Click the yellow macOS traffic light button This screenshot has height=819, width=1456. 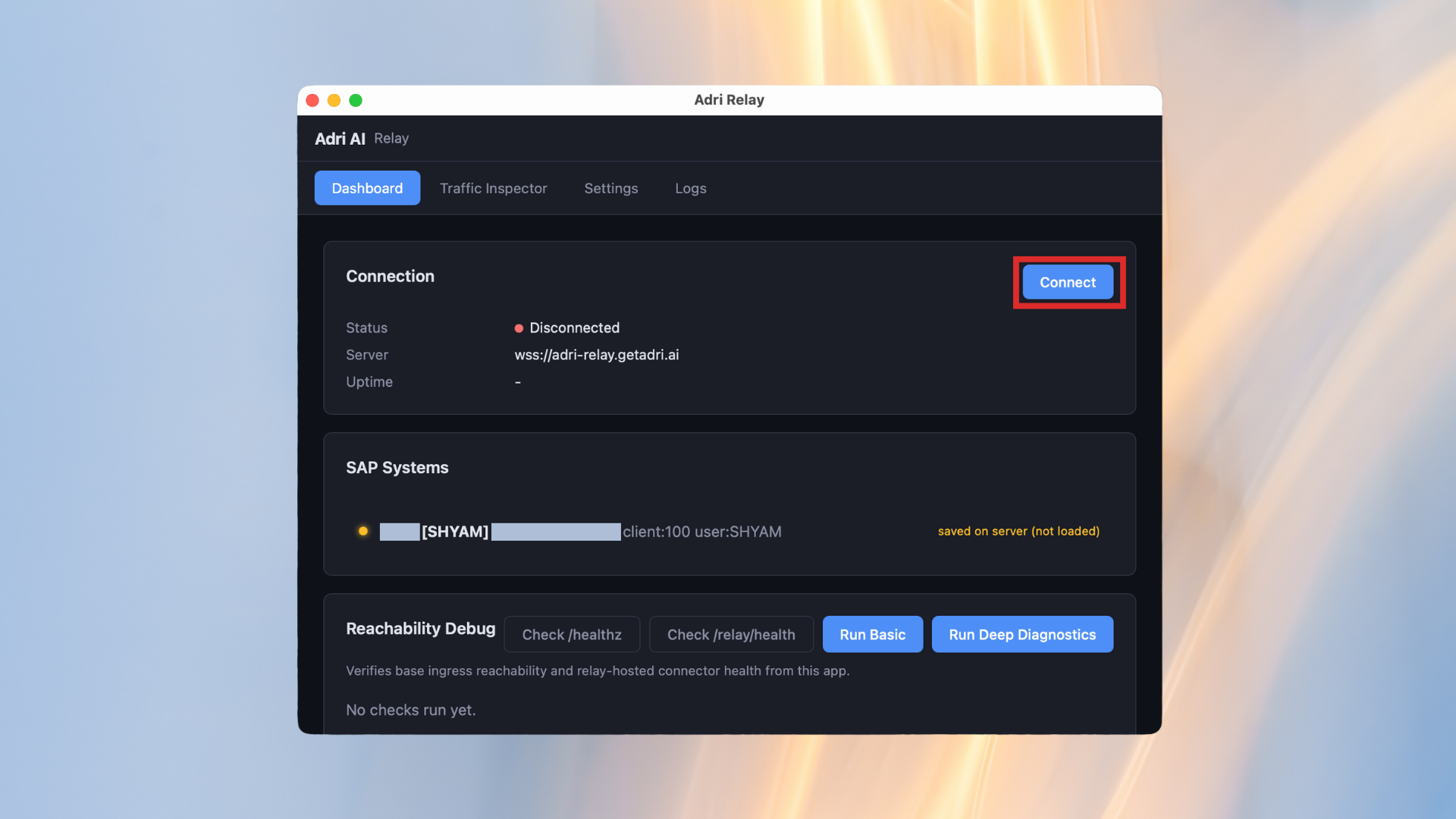click(x=334, y=99)
